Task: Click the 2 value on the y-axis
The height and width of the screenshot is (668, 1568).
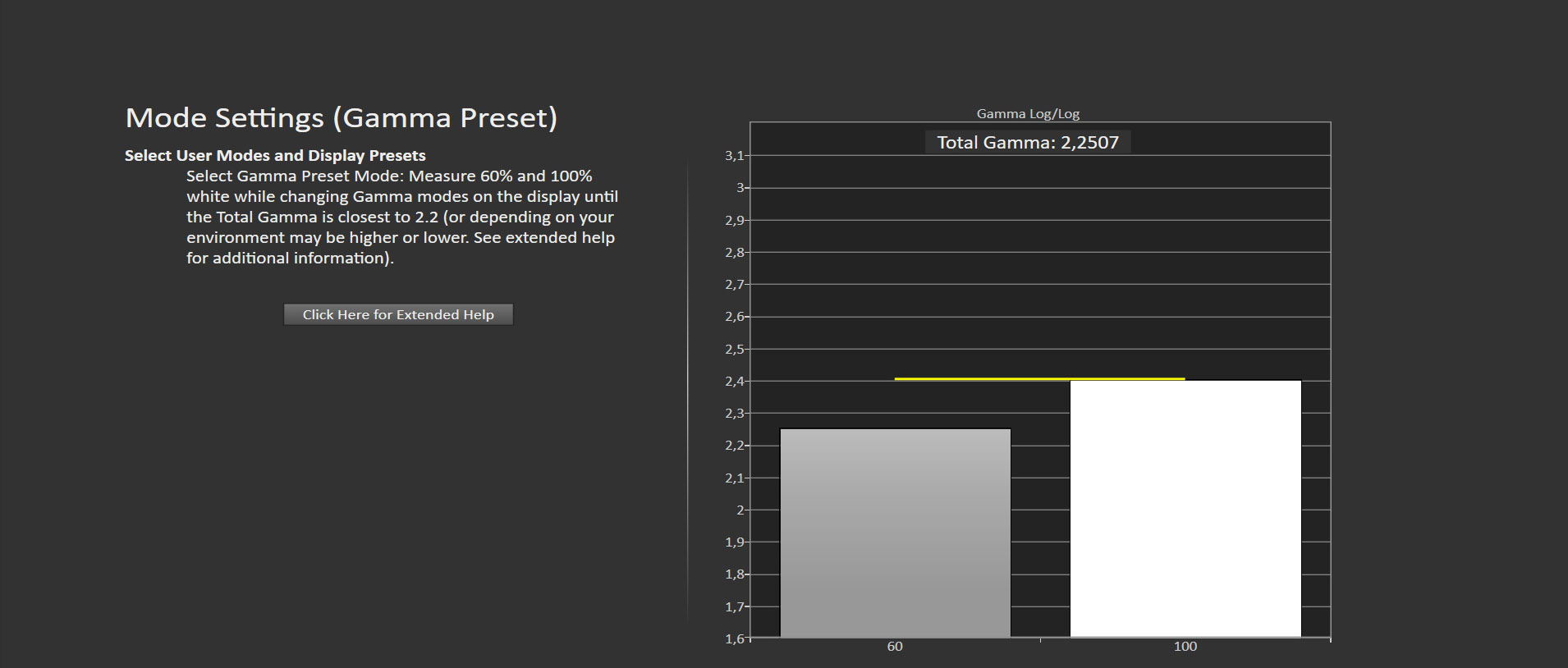Action: coord(740,510)
